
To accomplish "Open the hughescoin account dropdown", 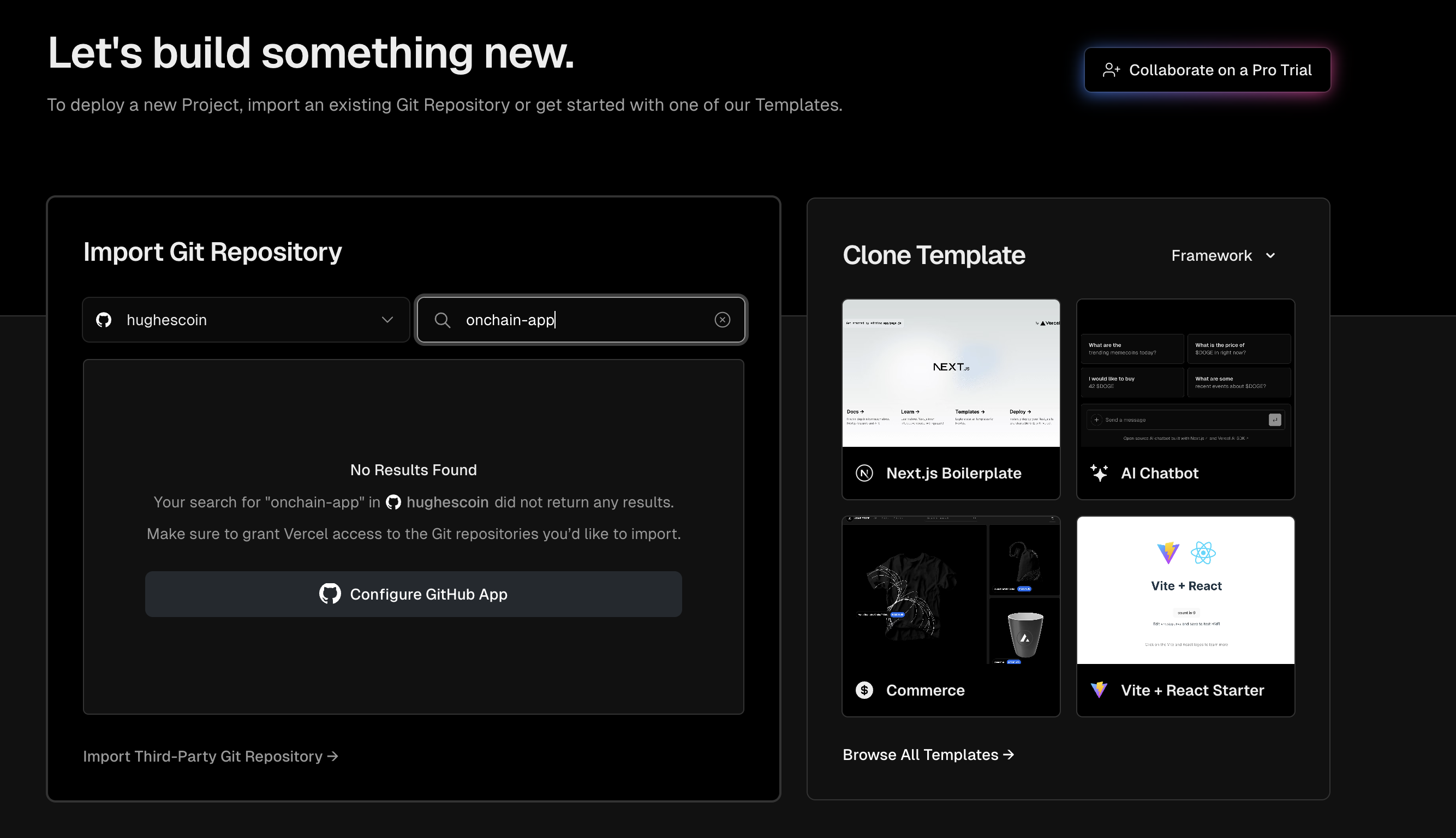I will pyautogui.click(x=246, y=319).
